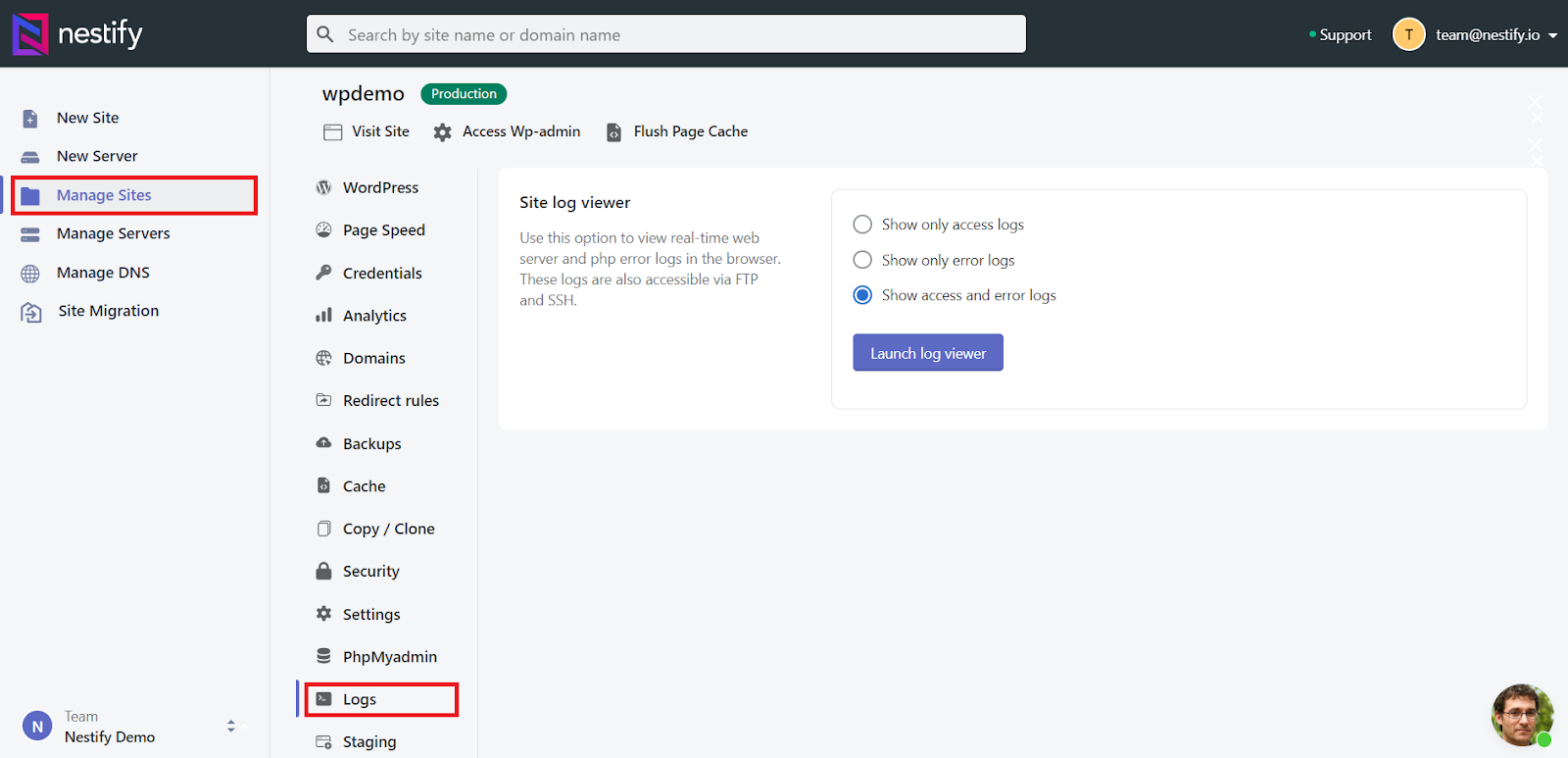
Task: Click the Production environment badge
Action: coord(464,94)
